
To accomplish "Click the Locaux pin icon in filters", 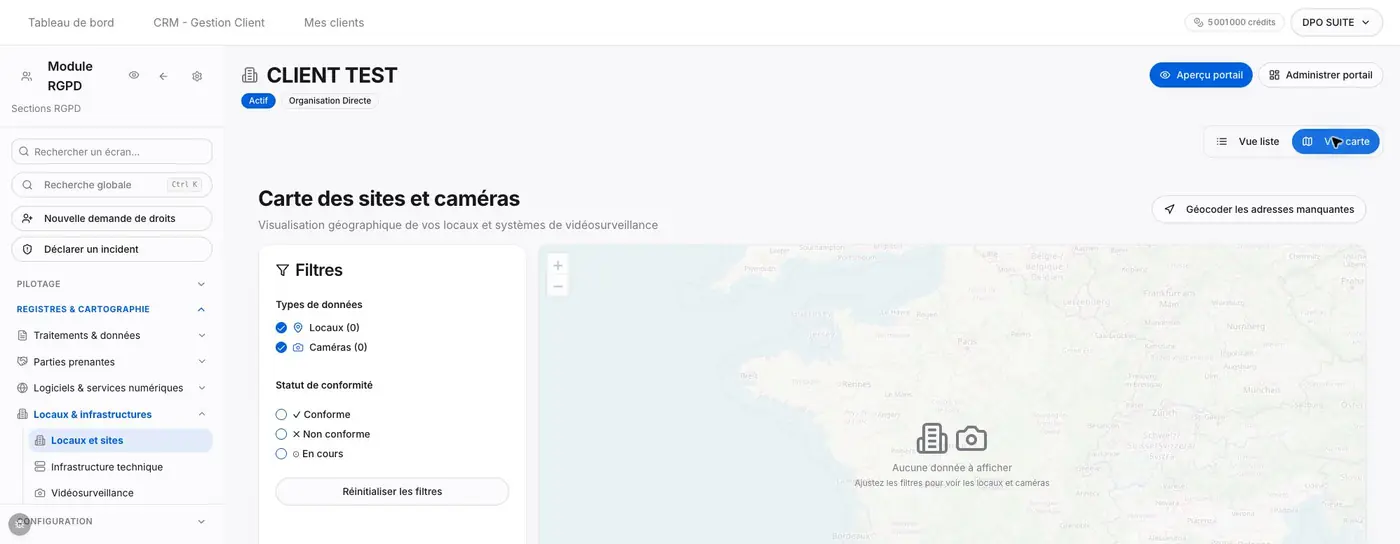I will coord(297,328).
